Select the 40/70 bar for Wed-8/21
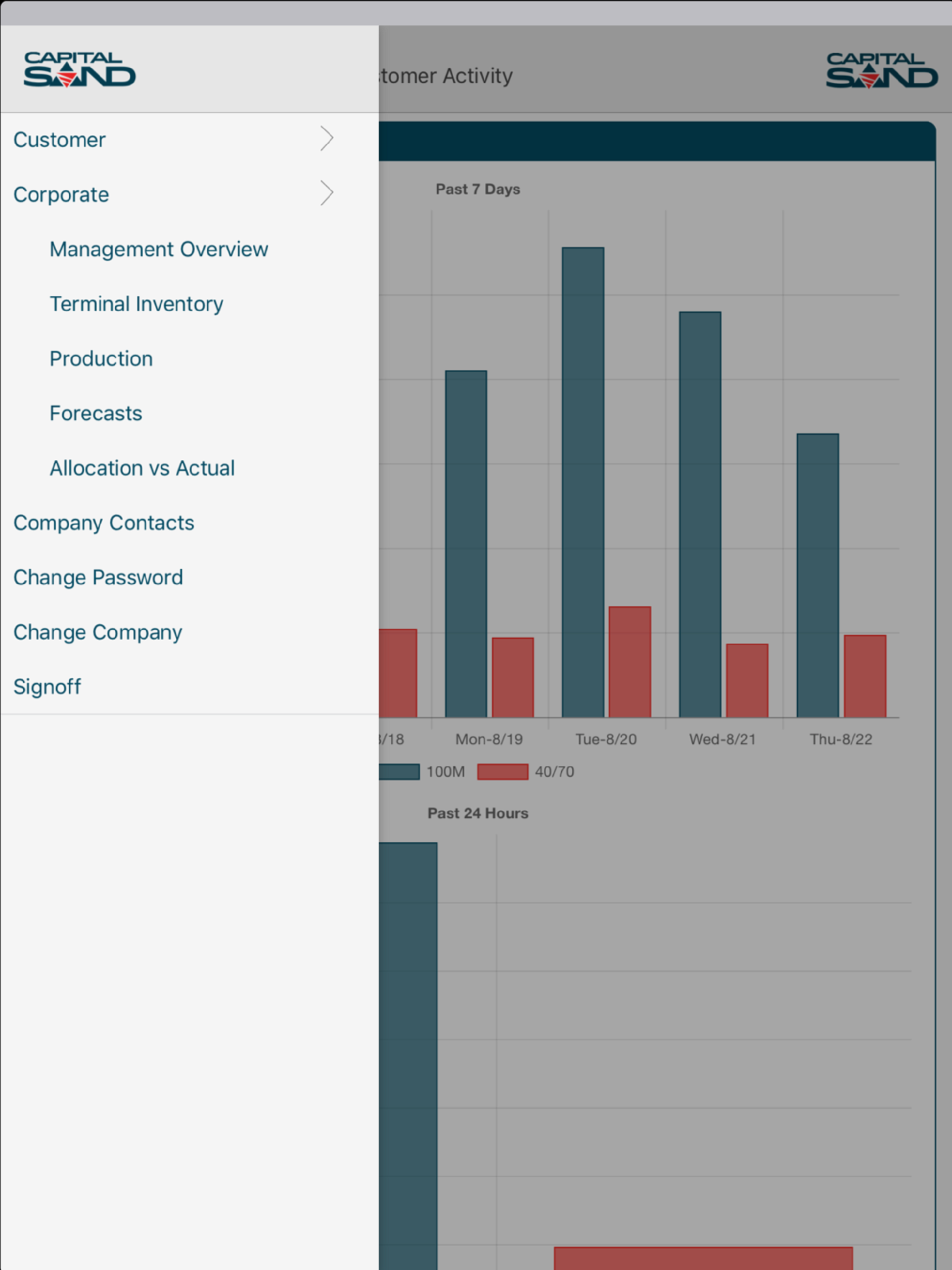952x1270 pixels. coord(747,681)
